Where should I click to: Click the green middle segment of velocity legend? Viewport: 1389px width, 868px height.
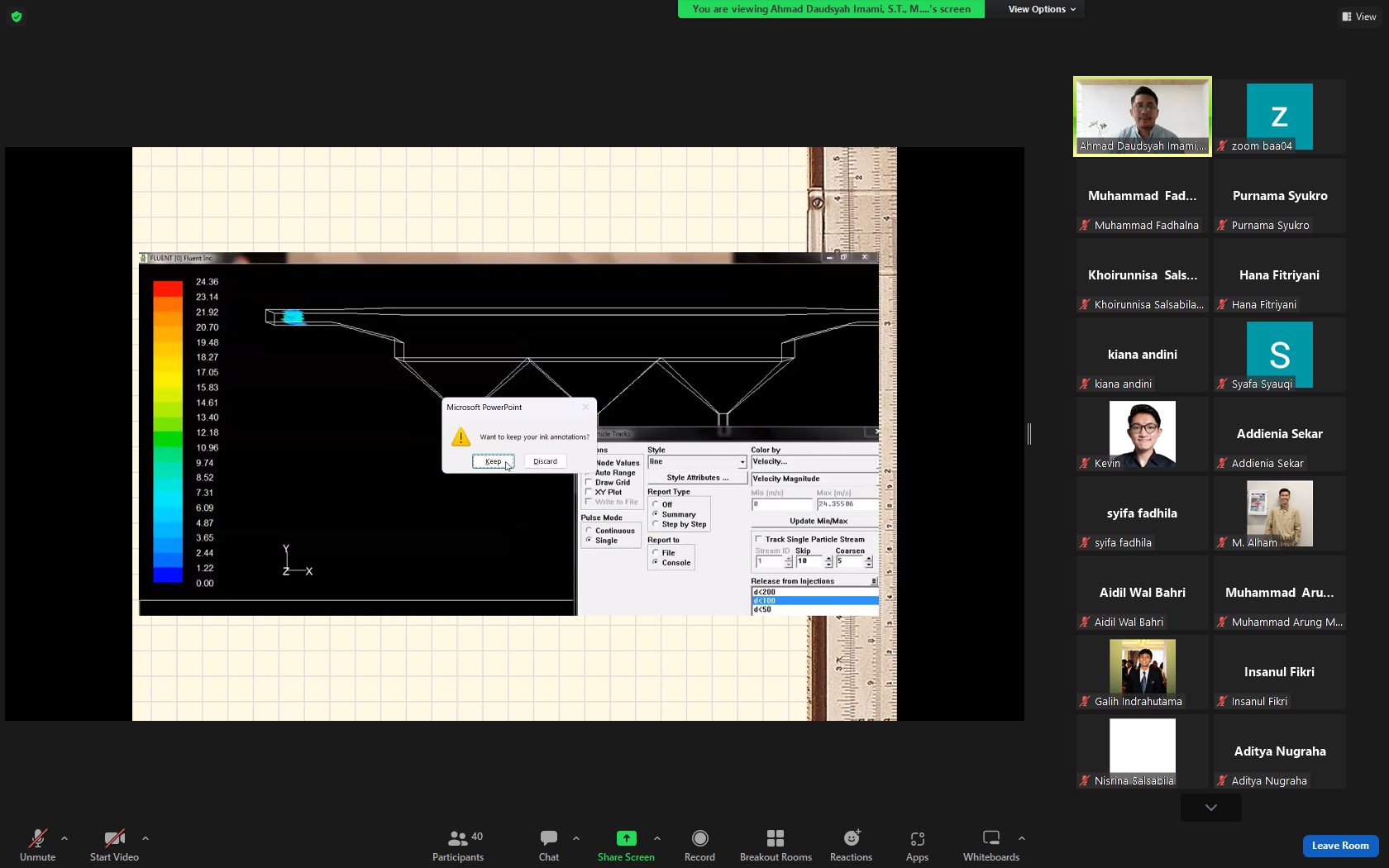(168, 440)
